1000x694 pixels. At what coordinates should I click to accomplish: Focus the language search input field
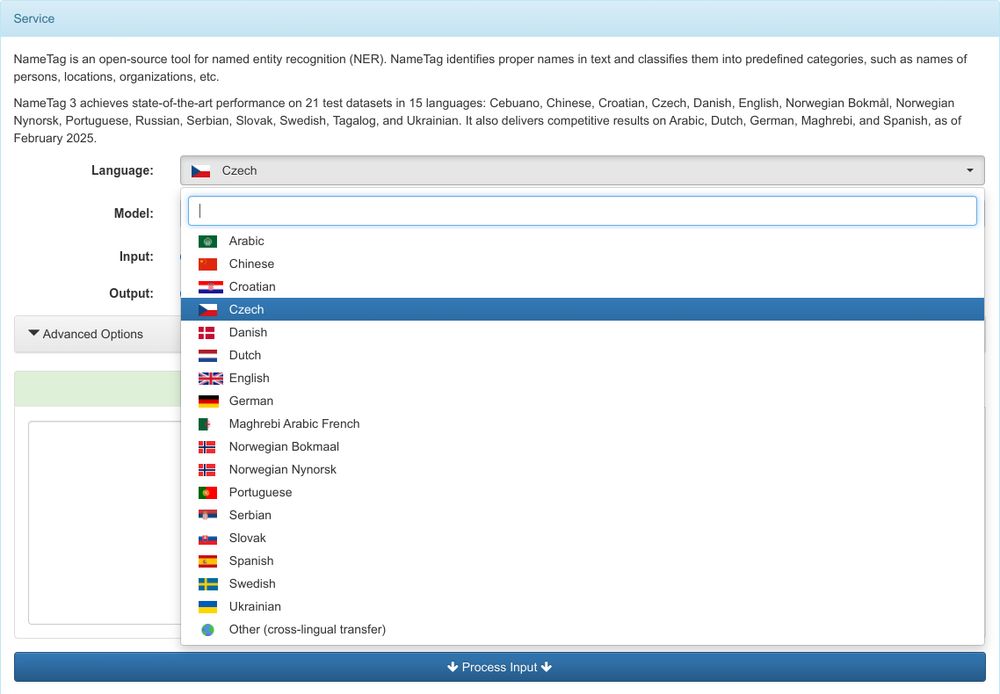pos(582,211)
